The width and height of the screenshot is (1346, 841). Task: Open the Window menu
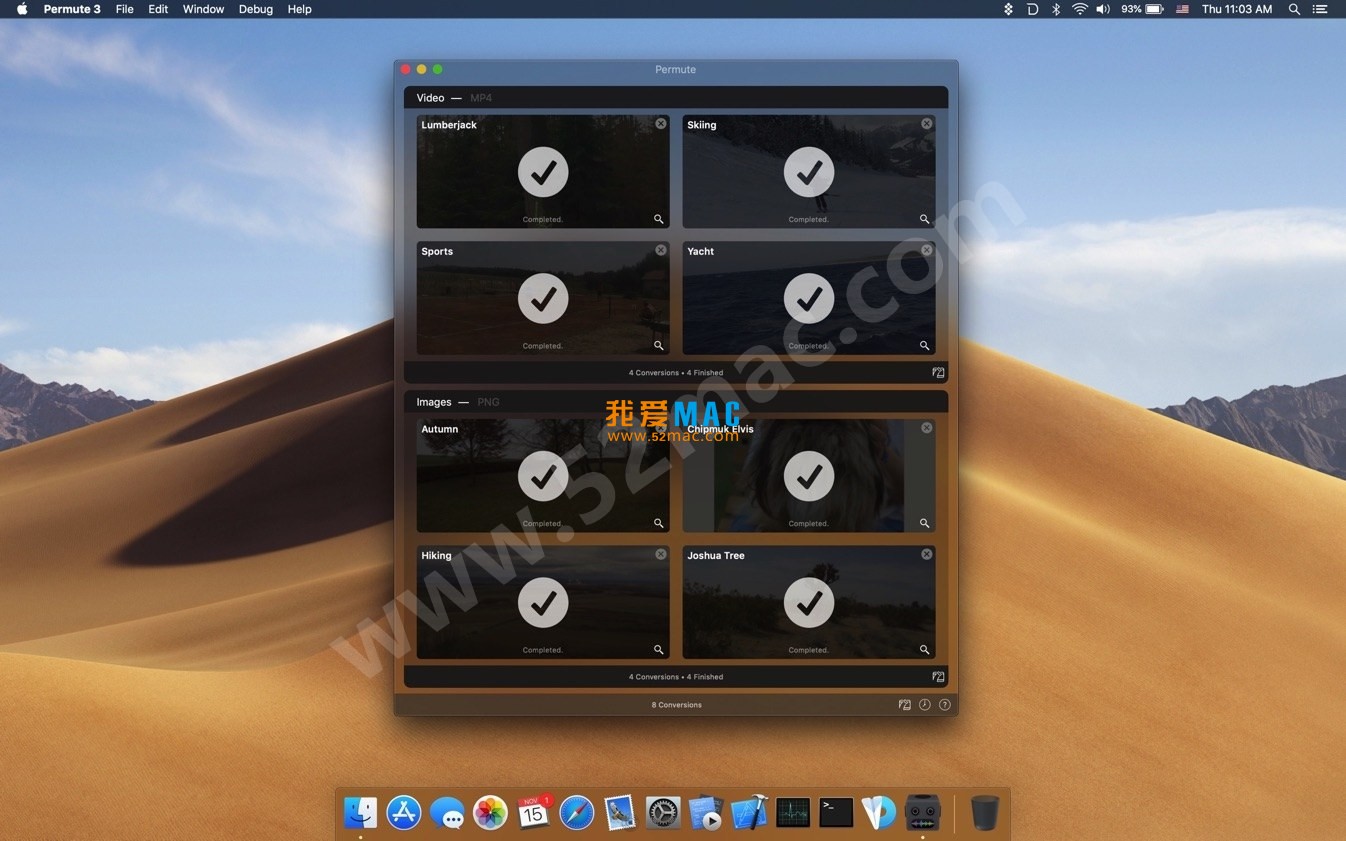pos(203,9)
